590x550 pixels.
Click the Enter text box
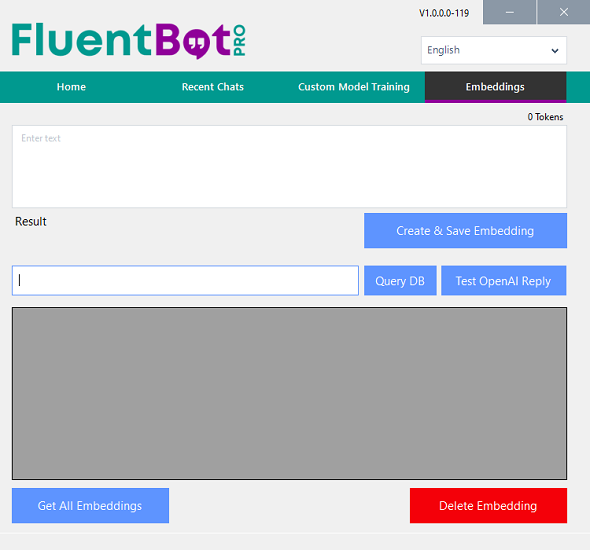[x=289, y=166]
